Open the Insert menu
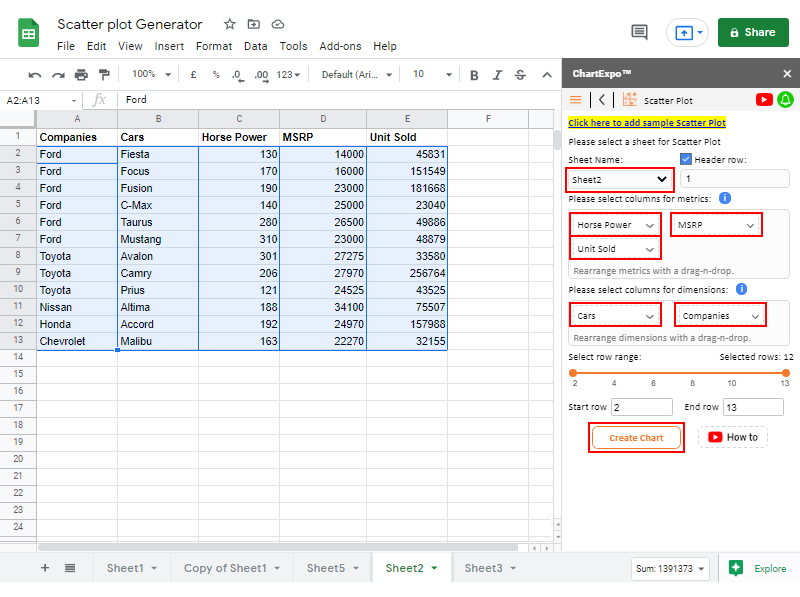The height and width of the screenshot is (597, 800). [169, 46]
